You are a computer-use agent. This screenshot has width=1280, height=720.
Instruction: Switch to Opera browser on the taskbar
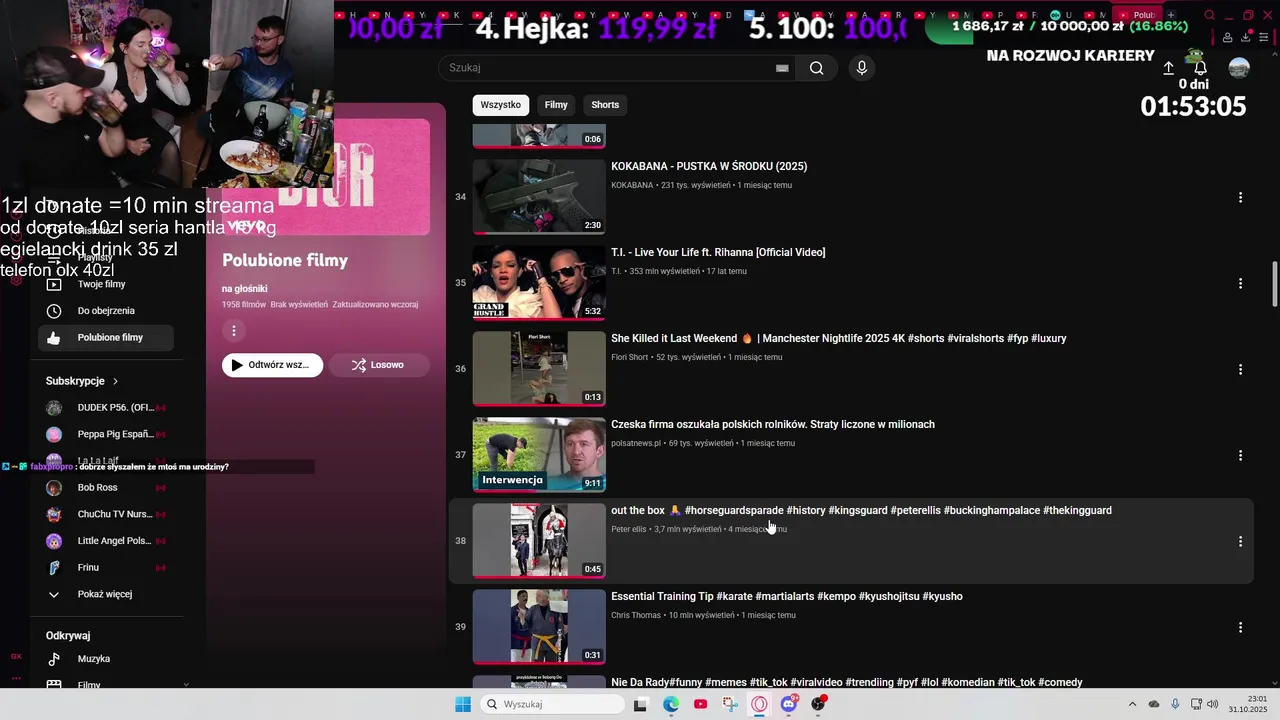pos(759,704)
